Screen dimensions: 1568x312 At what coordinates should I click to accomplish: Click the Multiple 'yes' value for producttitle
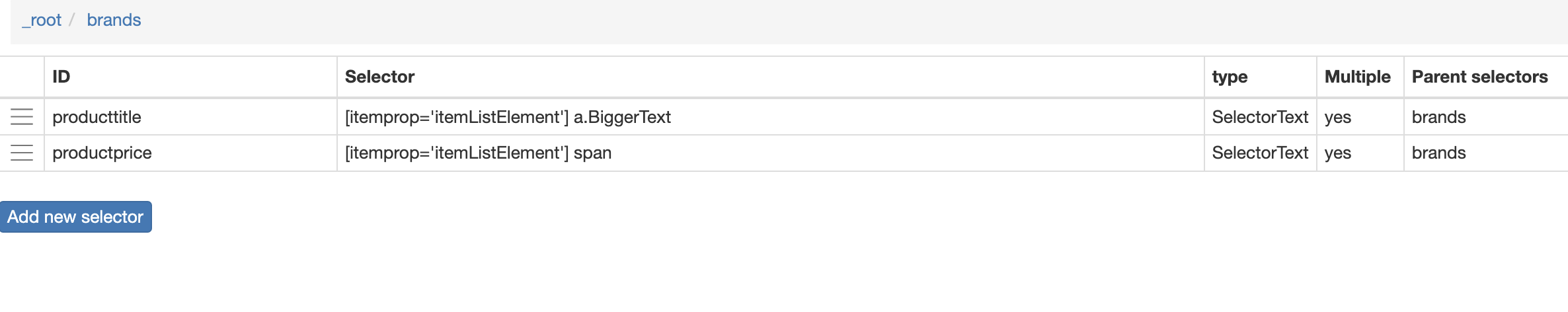1338,118
